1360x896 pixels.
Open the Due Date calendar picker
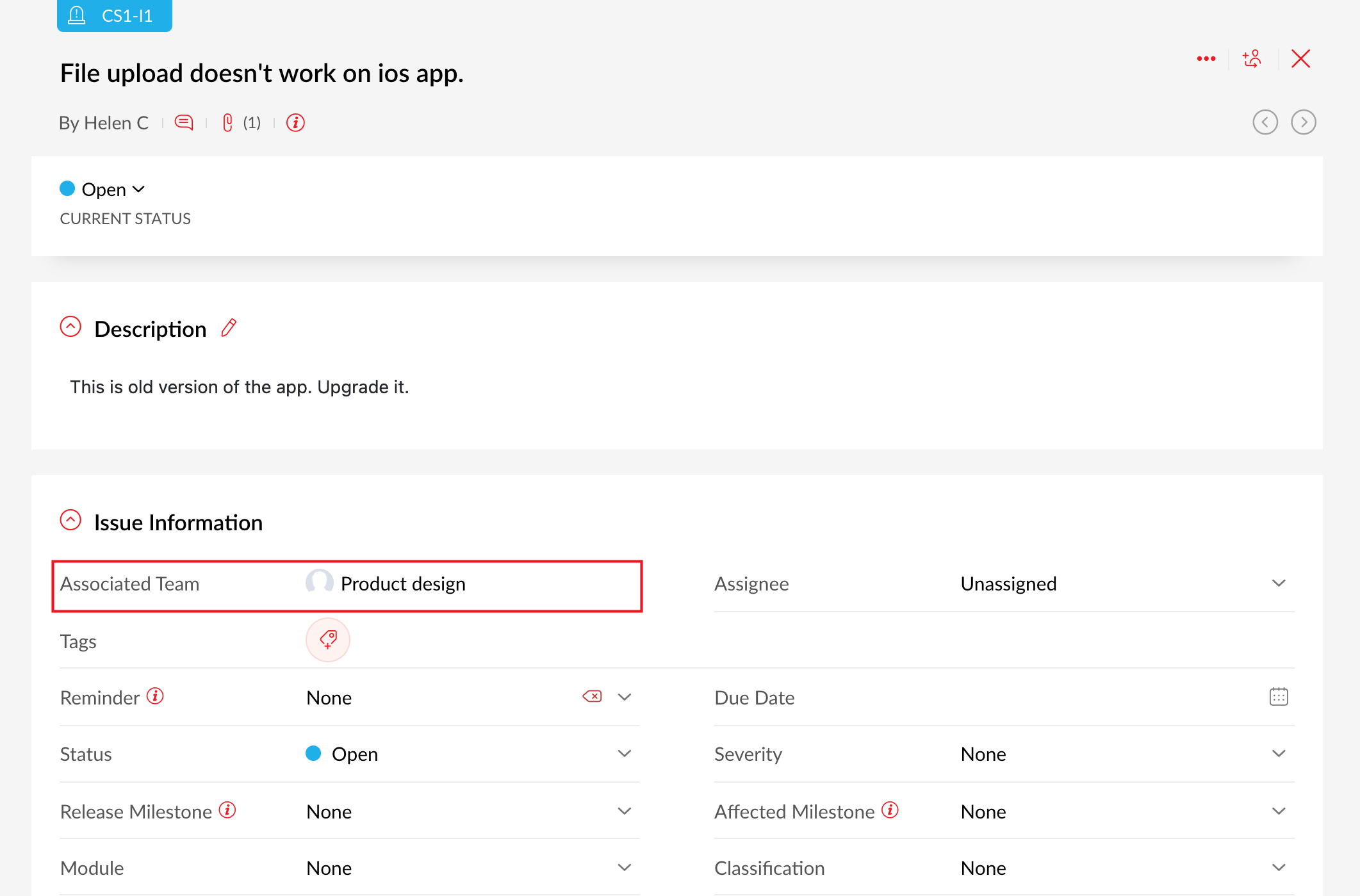pyautogui.click(x=1278, y=696)
